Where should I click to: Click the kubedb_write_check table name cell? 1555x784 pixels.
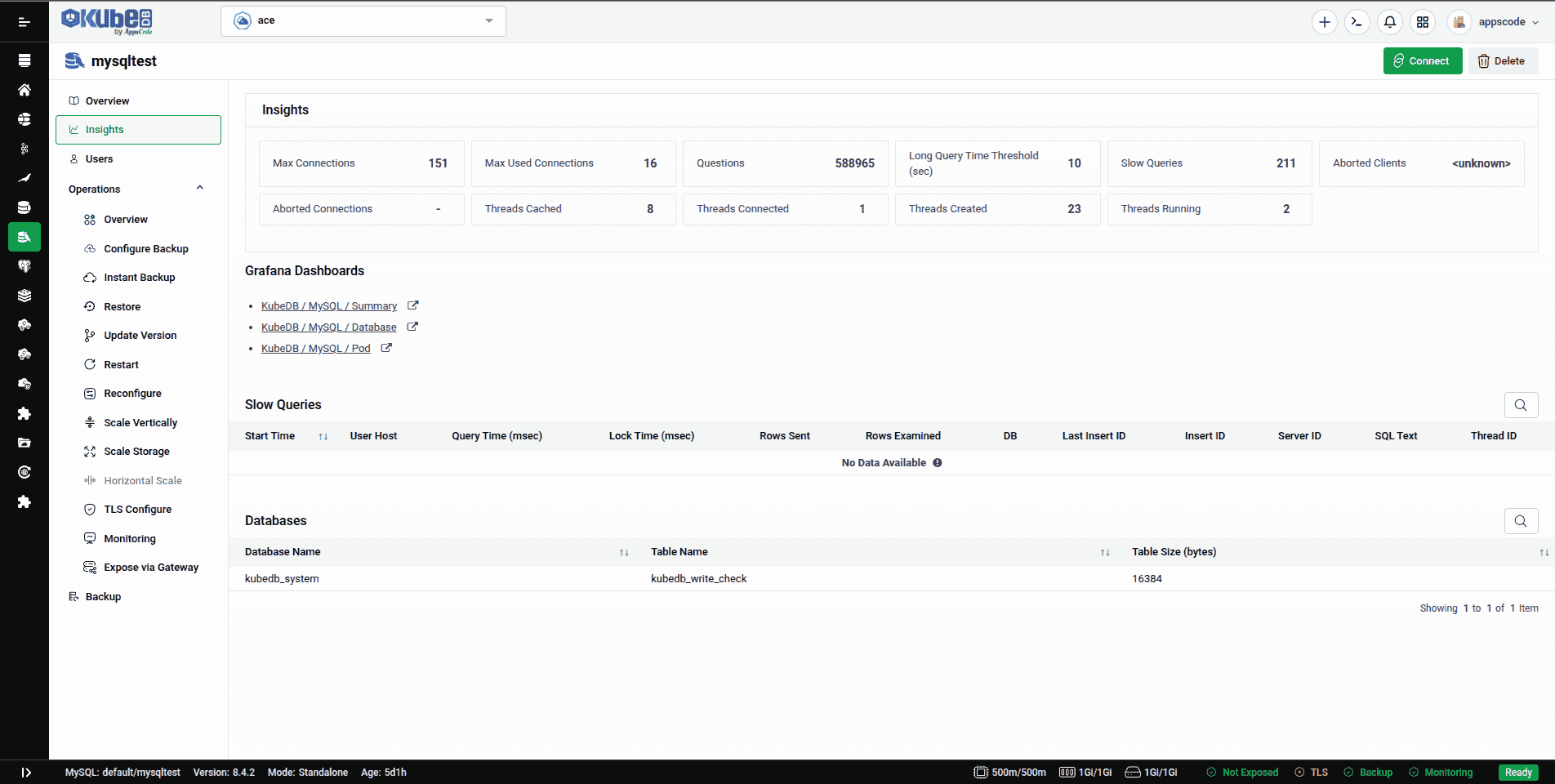tap(699, 579)
